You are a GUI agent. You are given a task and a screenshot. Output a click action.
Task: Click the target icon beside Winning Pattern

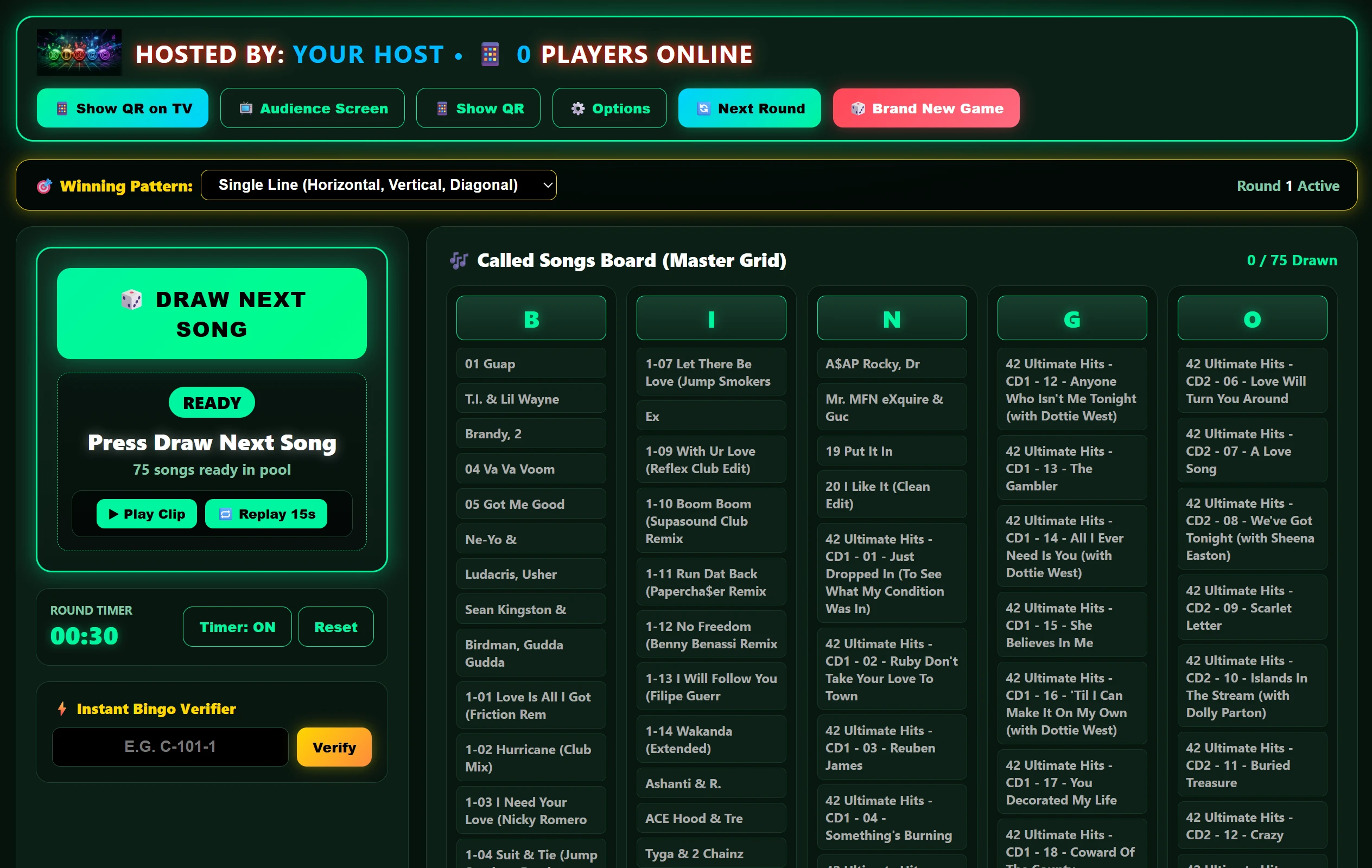(45, 186)
